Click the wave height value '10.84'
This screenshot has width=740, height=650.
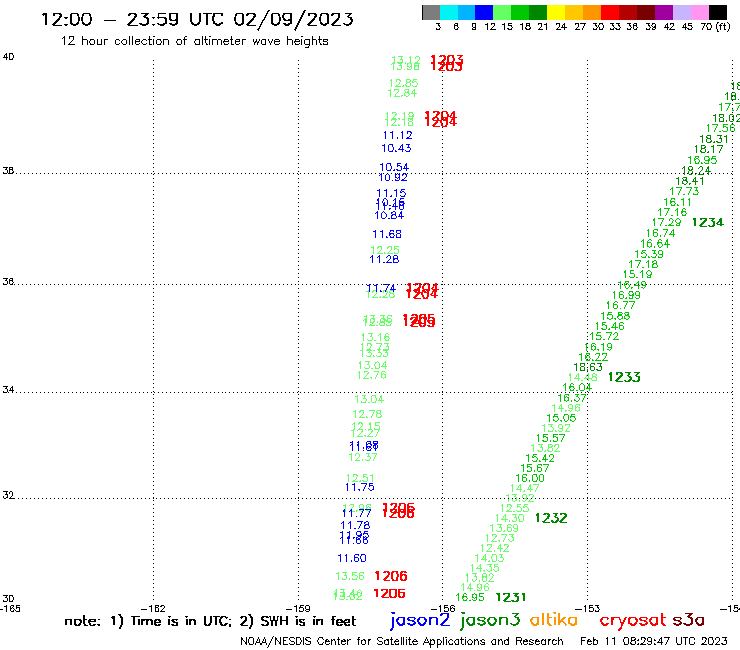pyautogui.click(x=389, y=215)
